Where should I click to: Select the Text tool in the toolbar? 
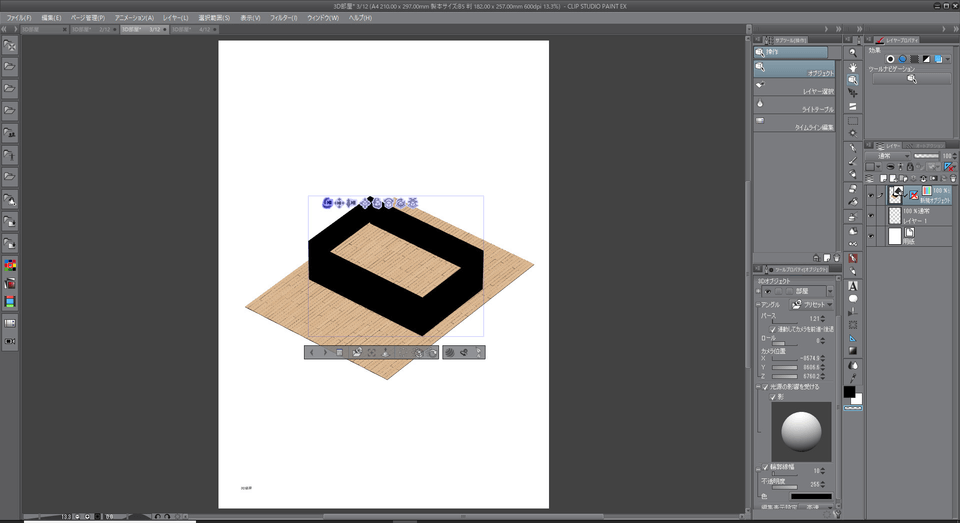[x=853, y=285]
